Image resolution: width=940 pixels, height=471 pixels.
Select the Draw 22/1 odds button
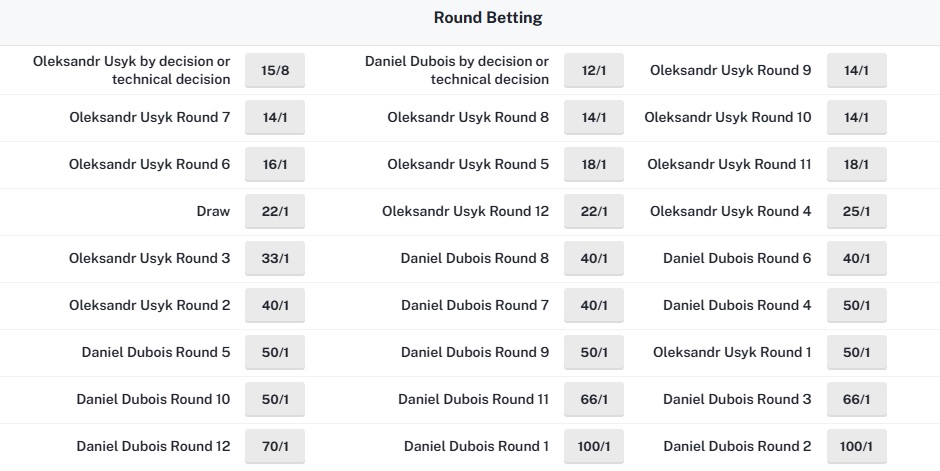tap(275, 212)
